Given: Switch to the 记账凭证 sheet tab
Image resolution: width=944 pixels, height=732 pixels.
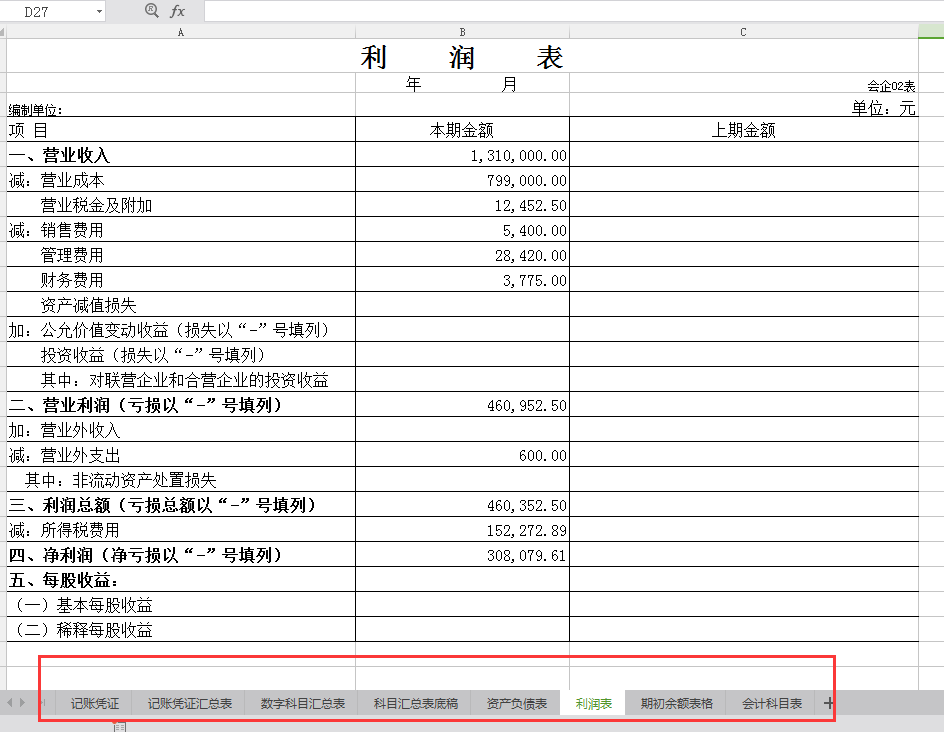Looking at the screenshot, I should click(96, 703).
